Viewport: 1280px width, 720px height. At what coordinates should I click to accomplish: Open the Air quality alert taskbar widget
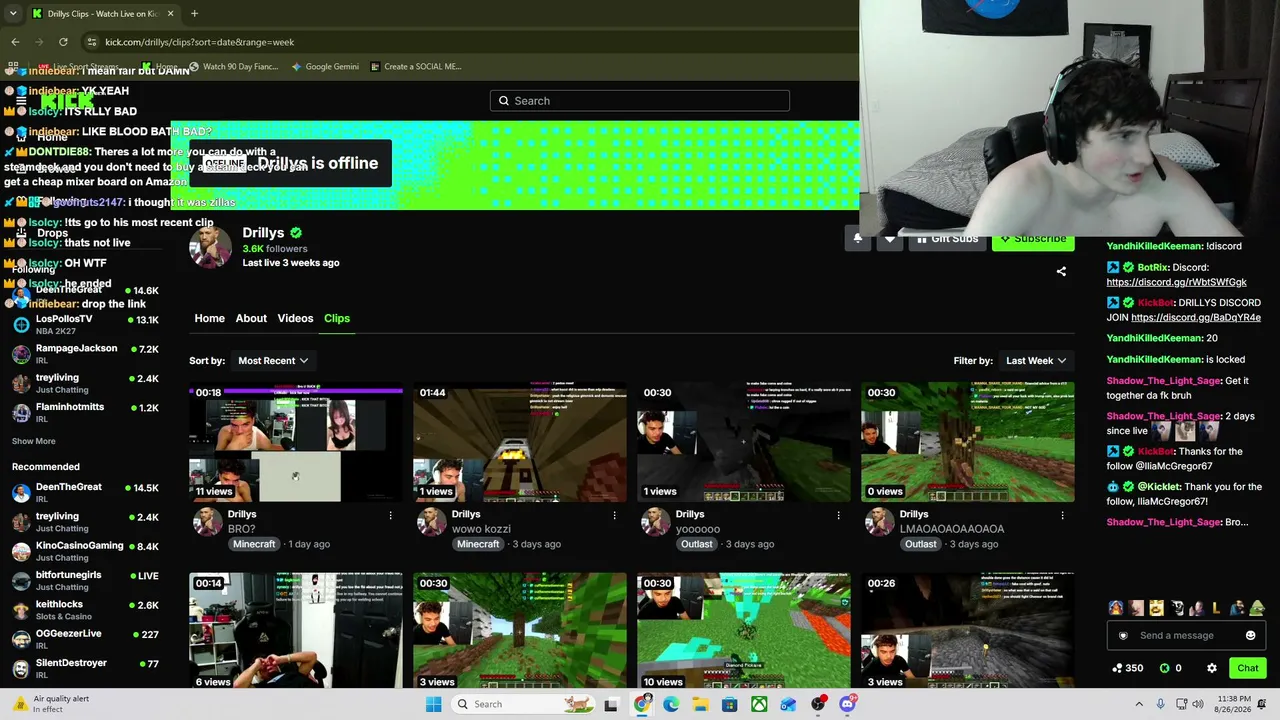coord(52,704)
